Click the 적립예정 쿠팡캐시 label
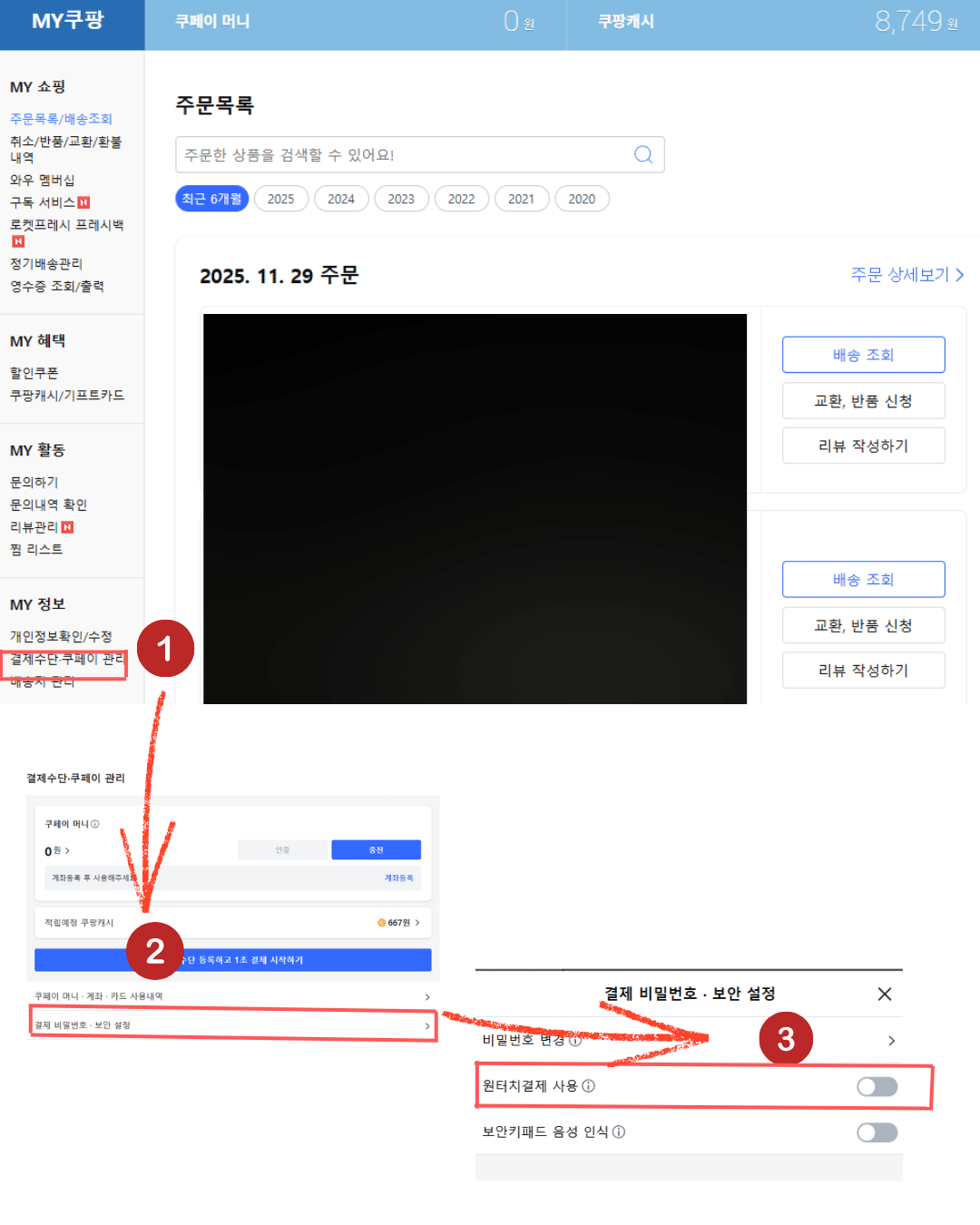 (x=79, y=923)
